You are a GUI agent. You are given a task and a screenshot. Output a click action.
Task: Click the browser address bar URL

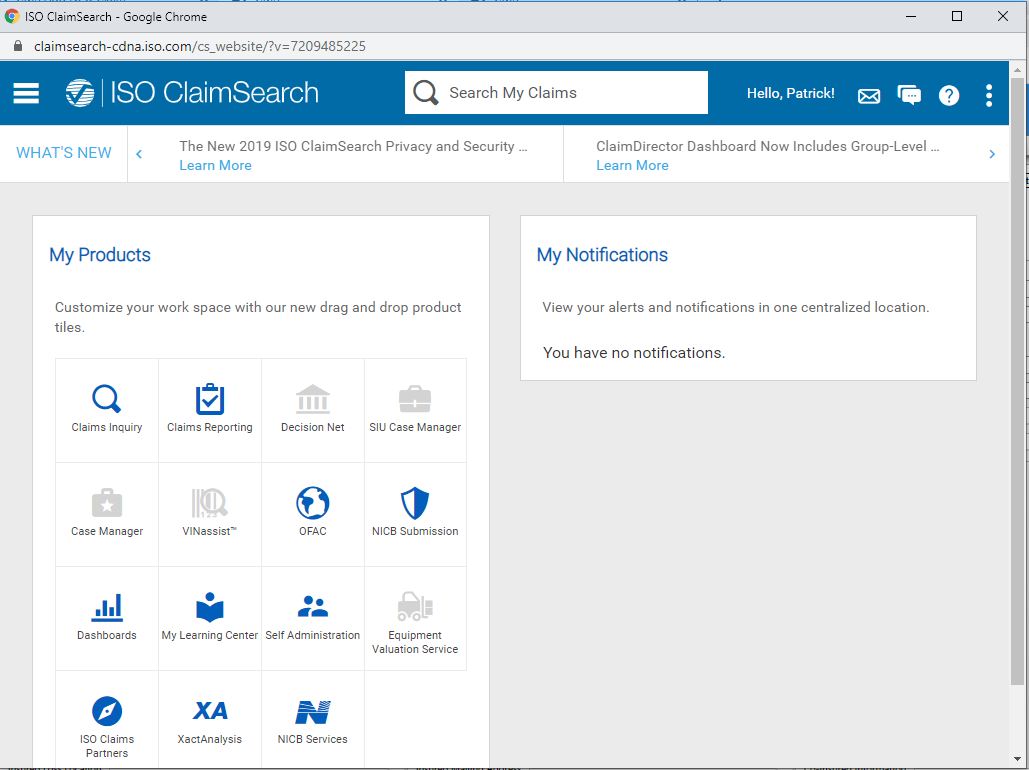point(200,46)
